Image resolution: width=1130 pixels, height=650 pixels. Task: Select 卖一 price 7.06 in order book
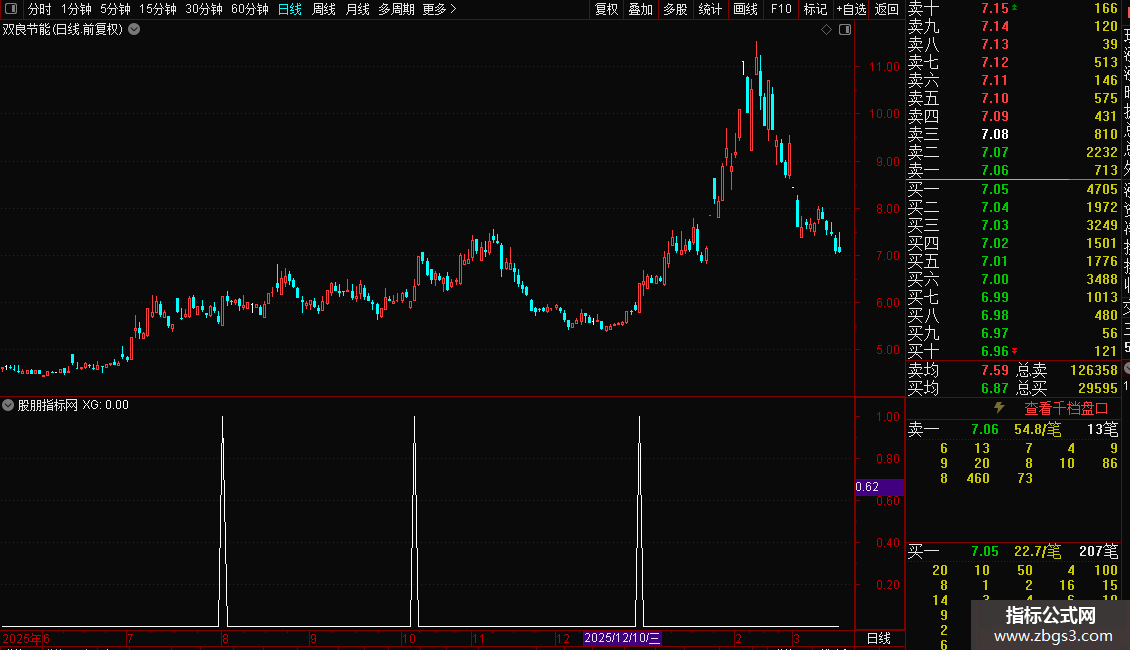tap(995, 170)
